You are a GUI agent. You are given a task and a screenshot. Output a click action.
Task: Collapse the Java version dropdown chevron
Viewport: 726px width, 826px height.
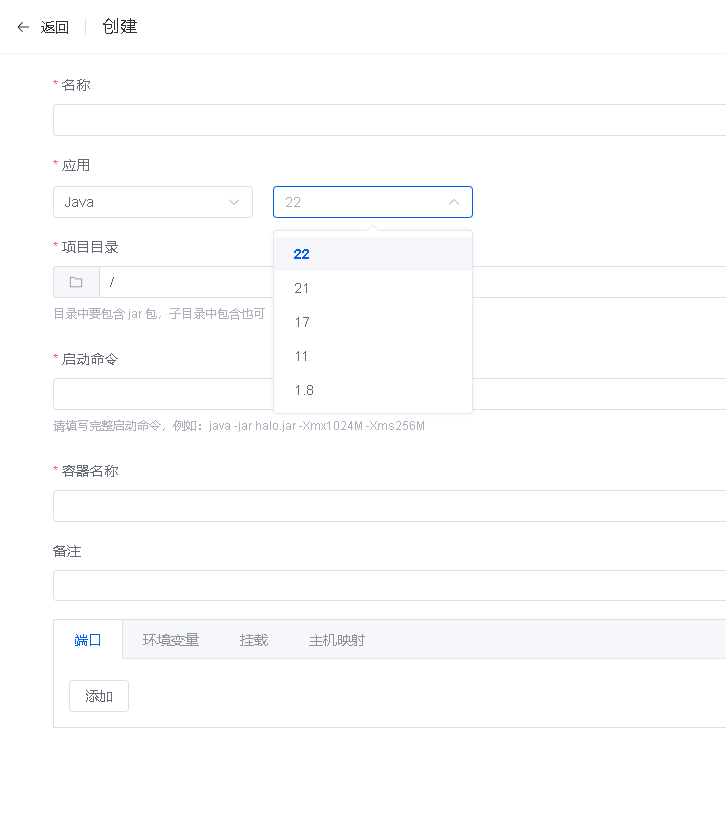point(454,202)
